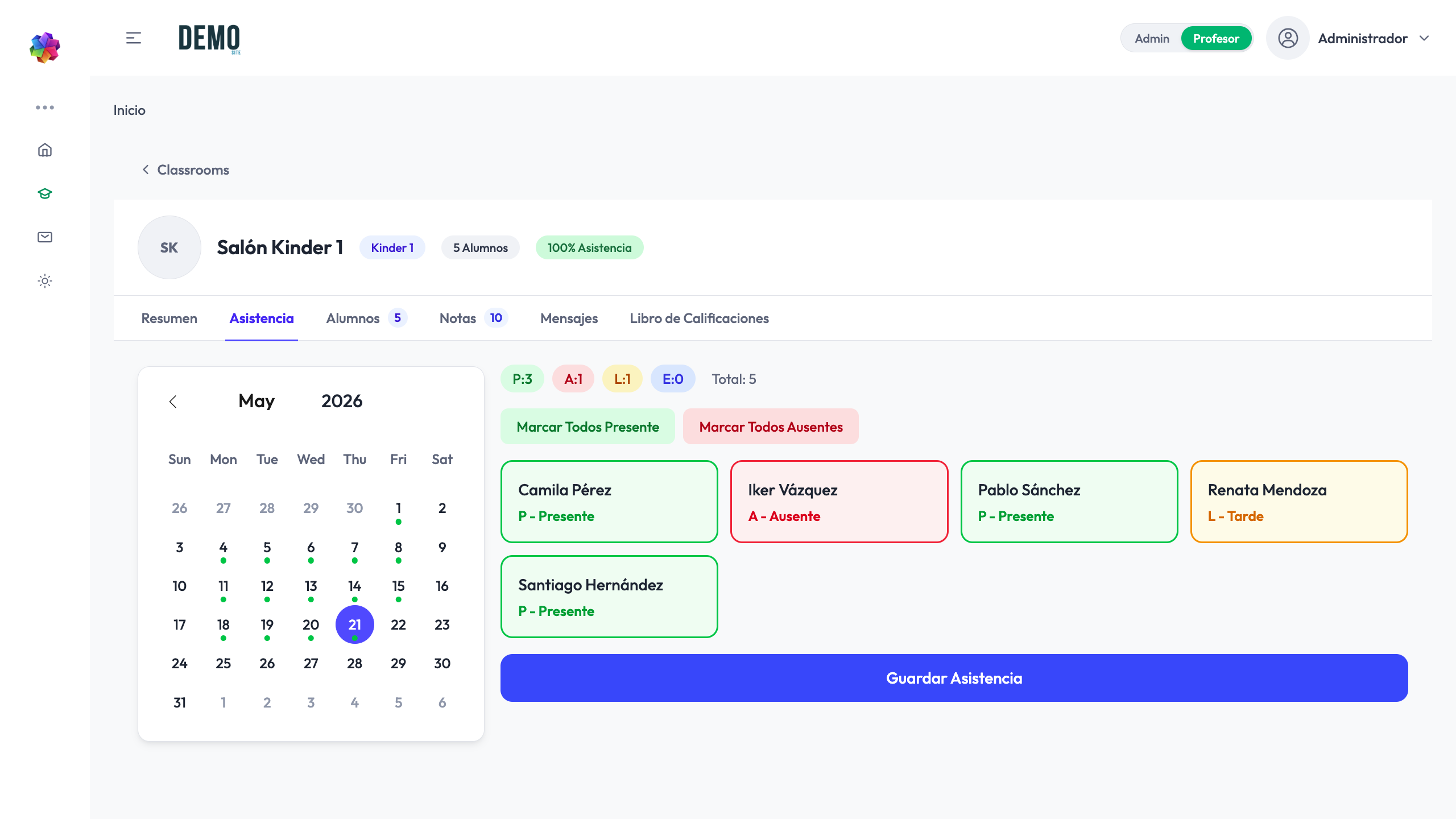Switch to Admin mode
The image size is (1456, 819).
coord(1152,38)
